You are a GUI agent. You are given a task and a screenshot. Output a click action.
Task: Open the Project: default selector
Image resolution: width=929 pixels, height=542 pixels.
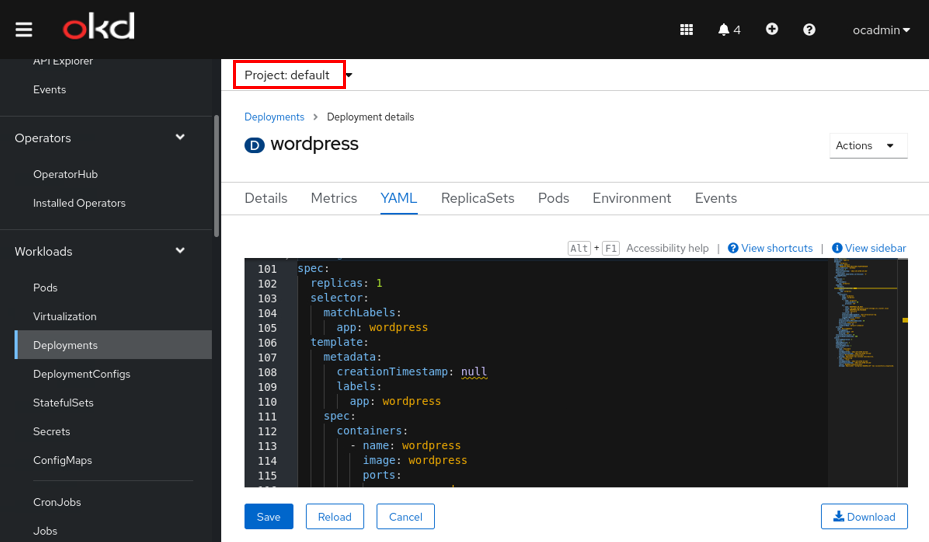click(x=298, y=75)
